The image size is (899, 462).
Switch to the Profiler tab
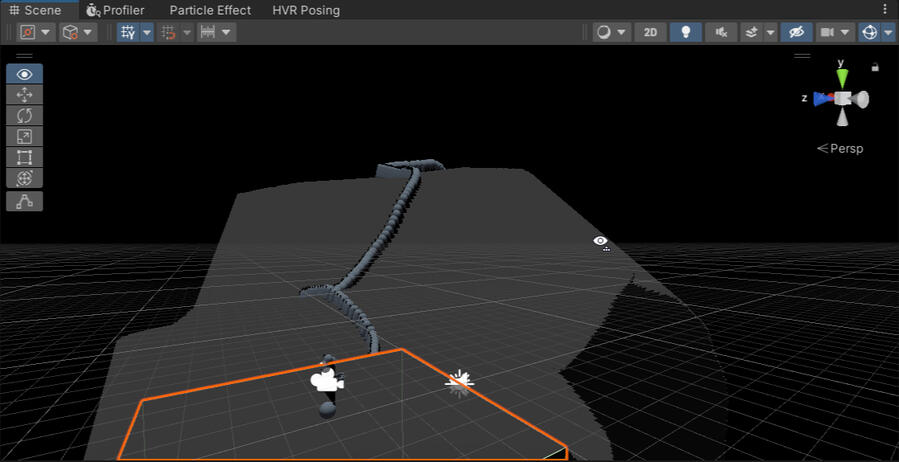[x=115, y=10]
